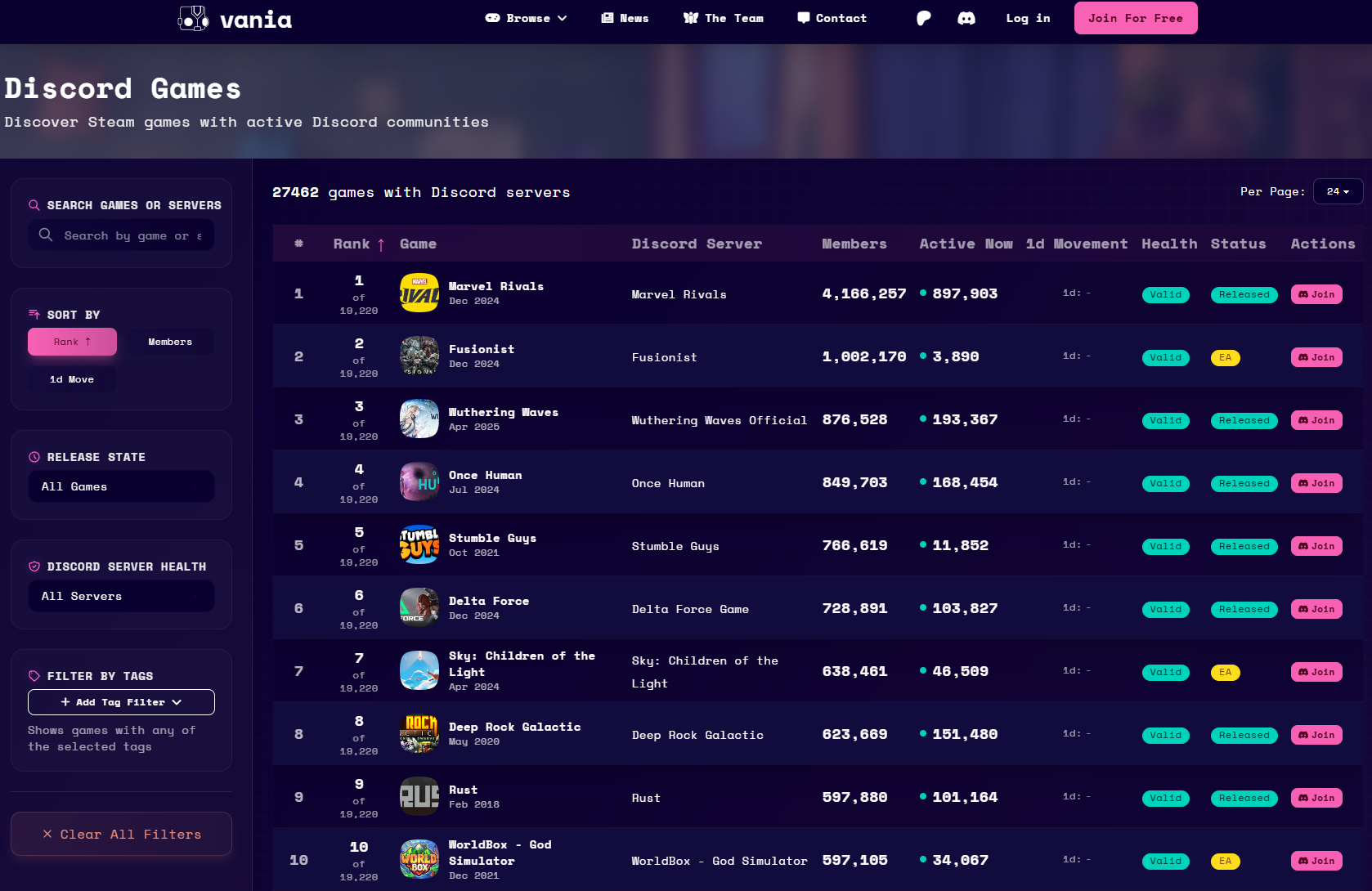The image size is (1372, 891).
Task: Open the Release State dropdown showing All Games
Action: (121, 486)
